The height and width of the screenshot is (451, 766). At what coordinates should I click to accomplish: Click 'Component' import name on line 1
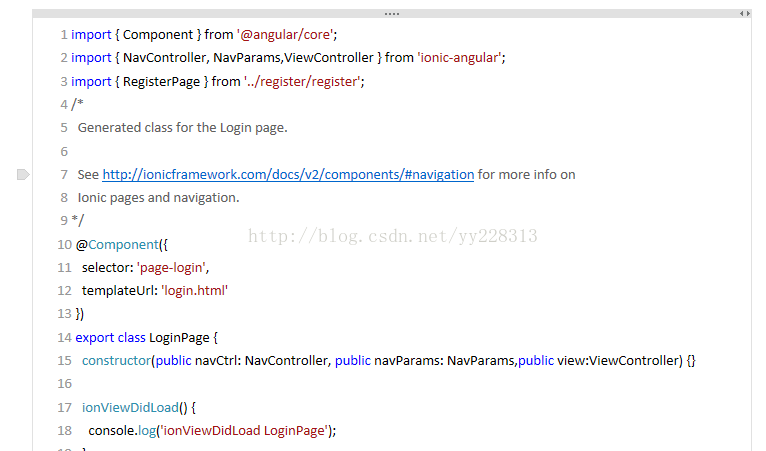[x=158, y=35]
